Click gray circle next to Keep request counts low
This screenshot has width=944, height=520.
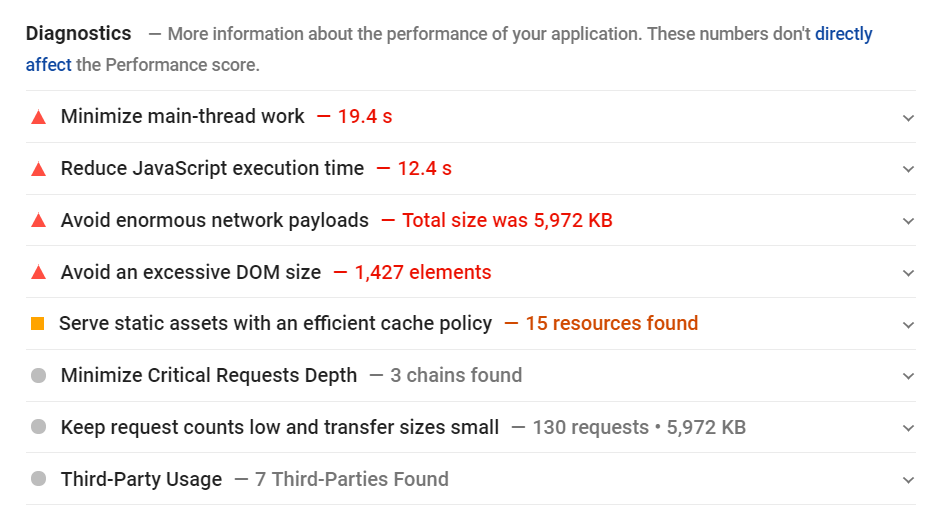(39, 427)
